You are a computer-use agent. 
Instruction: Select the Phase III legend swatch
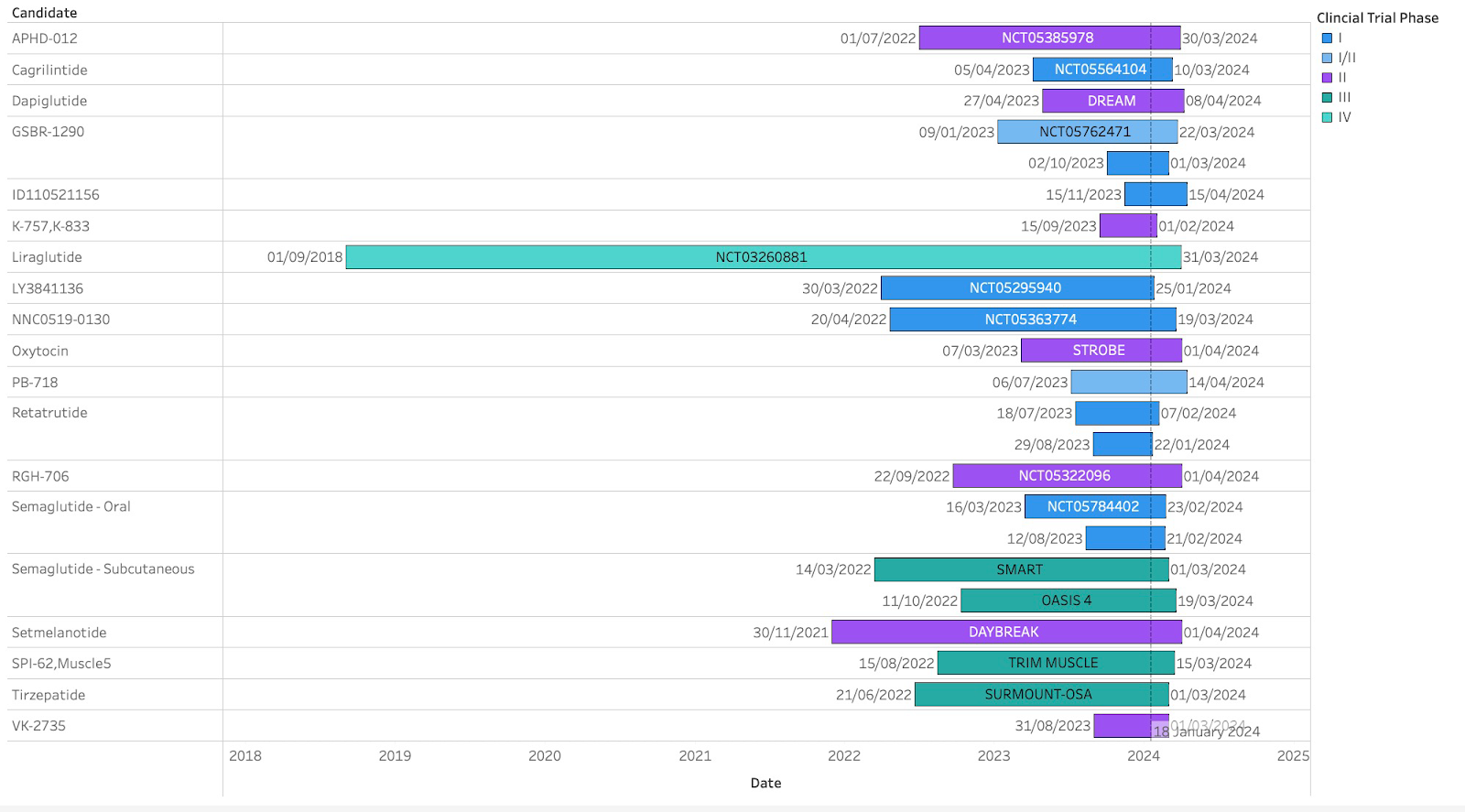1327,97
